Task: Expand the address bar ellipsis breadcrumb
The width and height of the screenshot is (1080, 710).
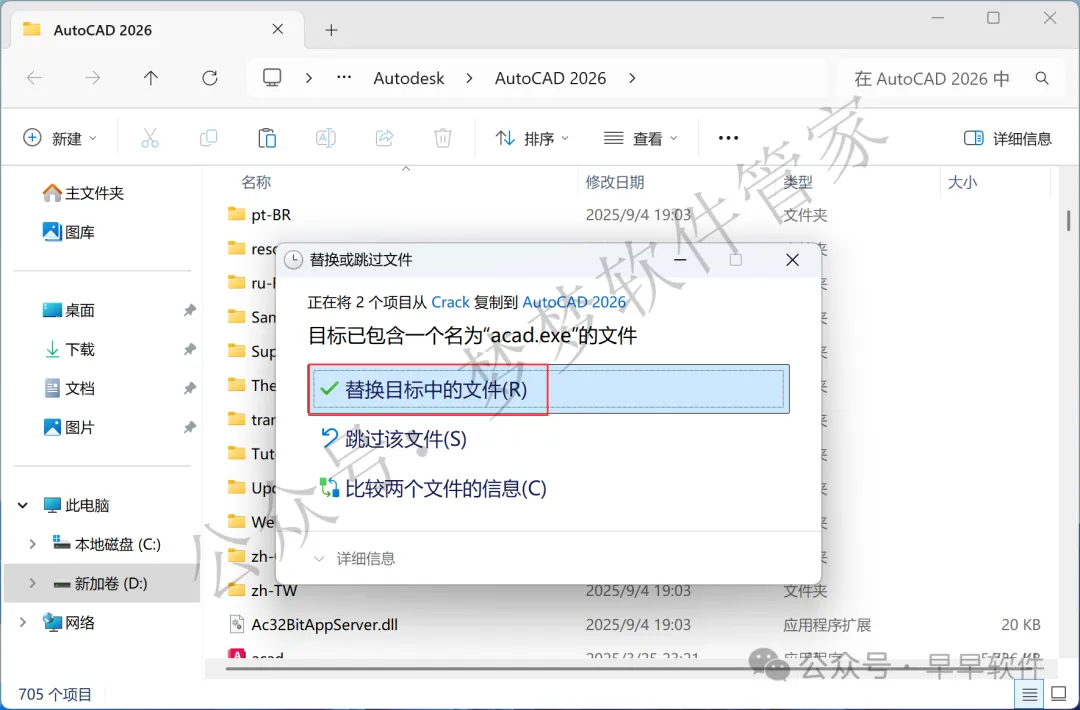Action: [x=344, y=78]
